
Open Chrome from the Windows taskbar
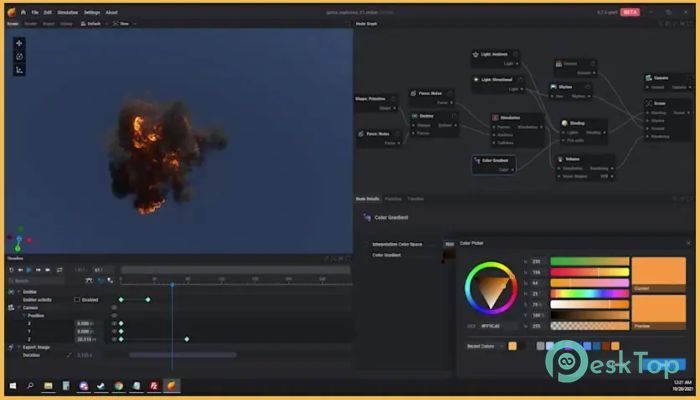pos(118,386)
